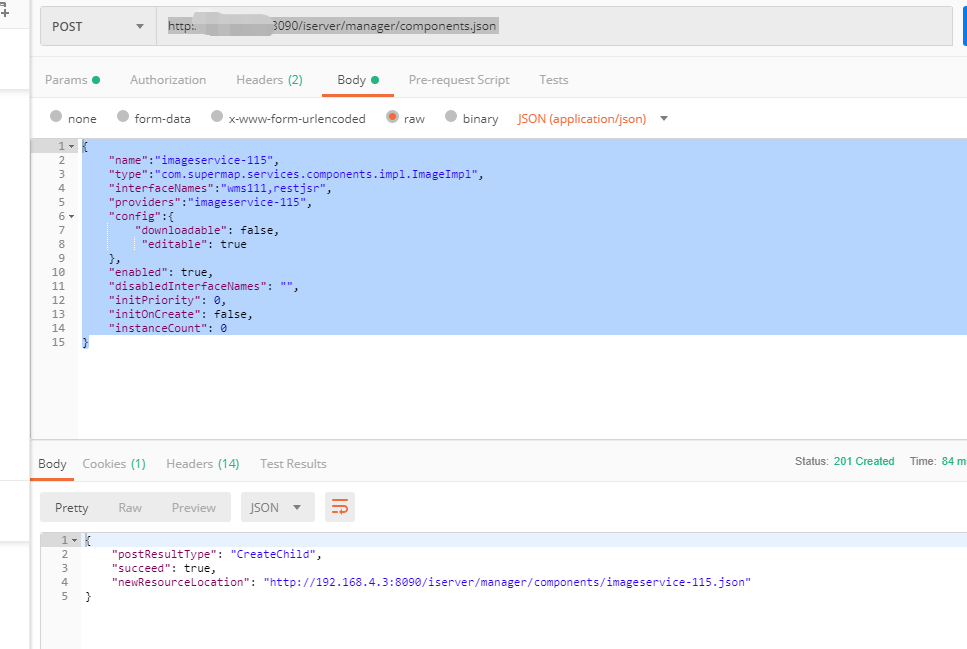Click the "initOnCreate" key on line 13
The image size is (967, 649).
[155, 314]
